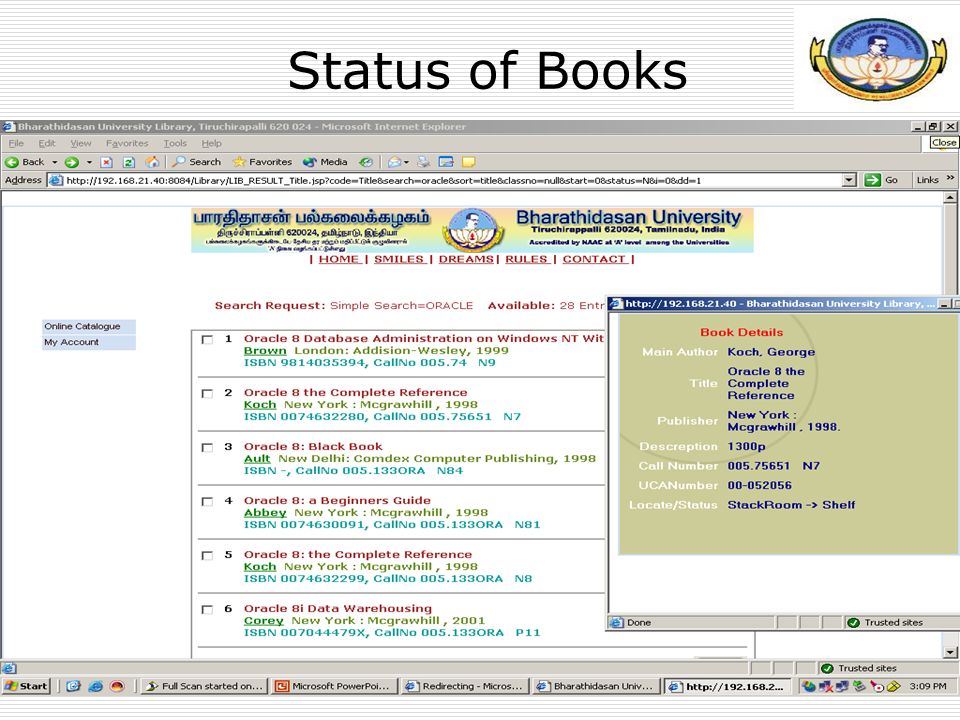Tick checkbox for result 5 by Koch
Screen dimensions: 960x720
tap(208, 555)
